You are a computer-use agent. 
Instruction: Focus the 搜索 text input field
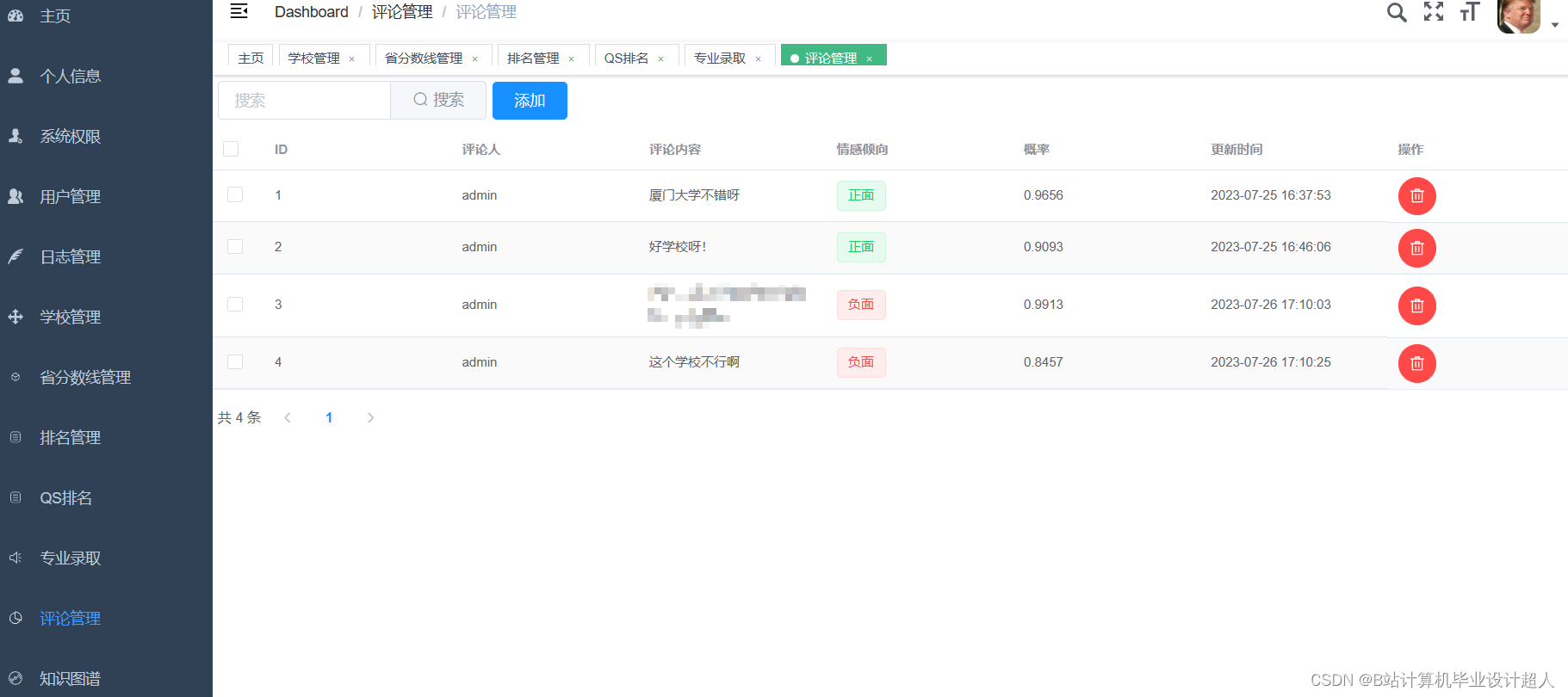coord(305,100)
